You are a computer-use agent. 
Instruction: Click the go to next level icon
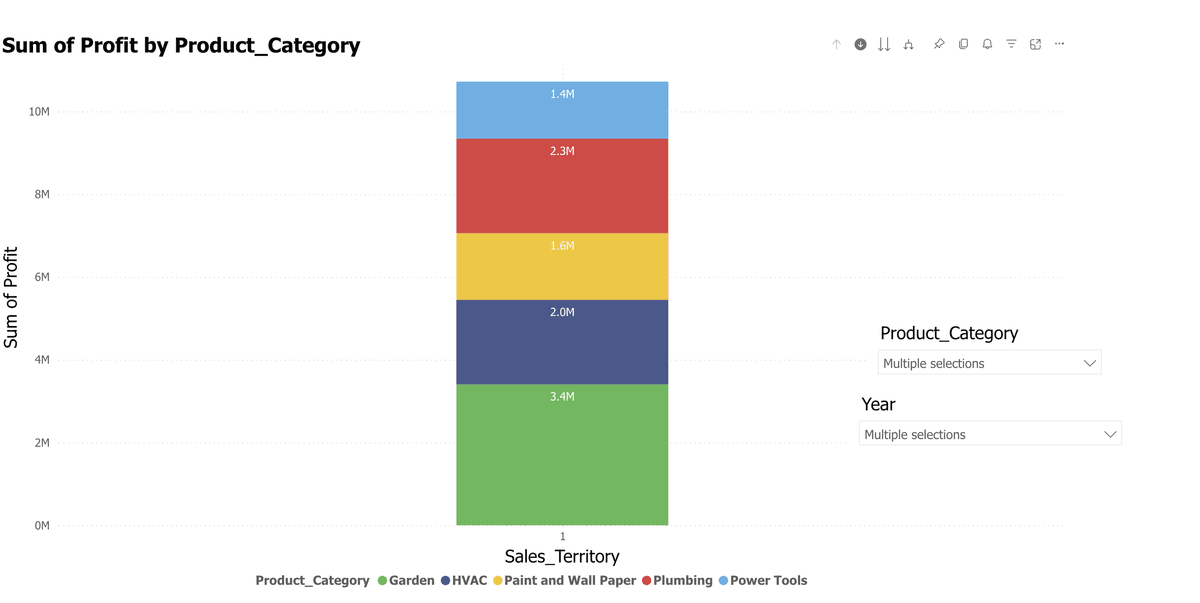click(x=883, y=44)
